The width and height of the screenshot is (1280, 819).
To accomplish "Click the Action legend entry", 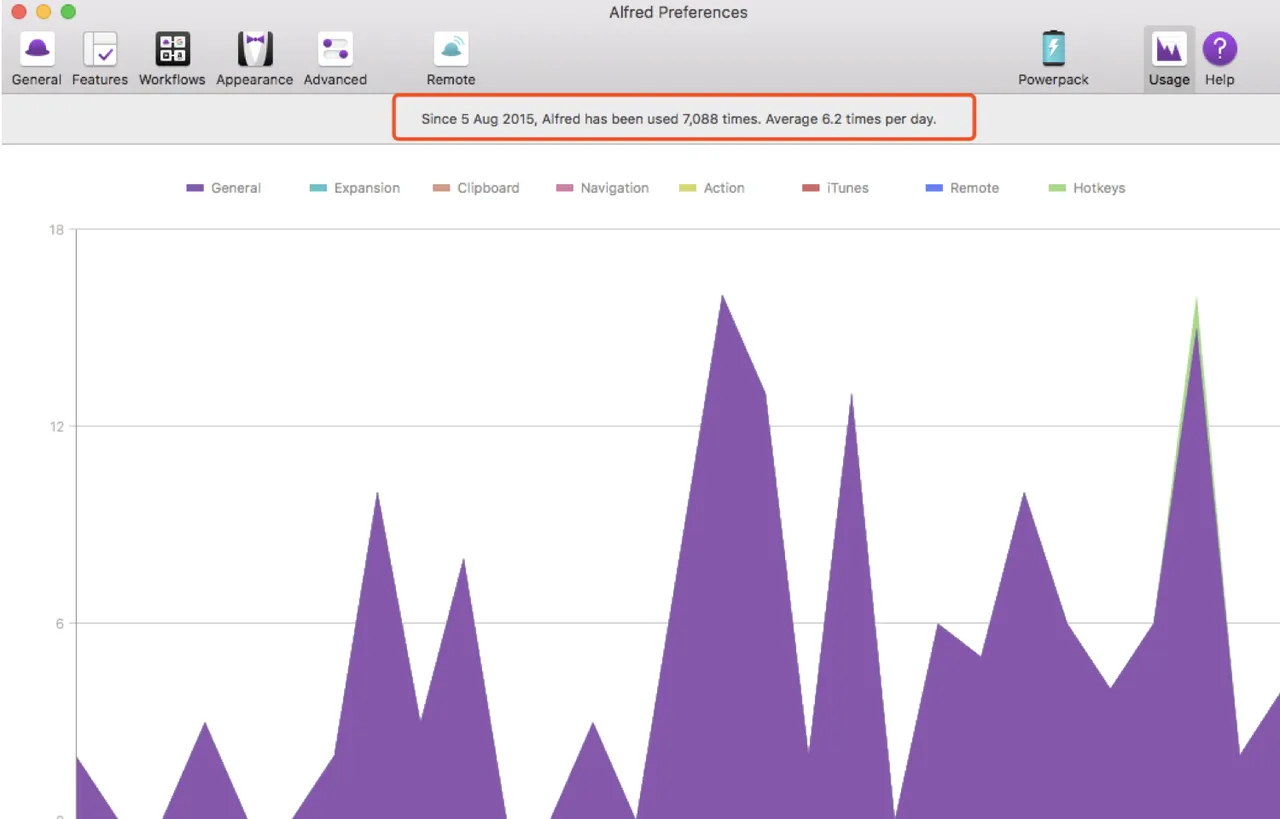I will [x=712, y=188].
